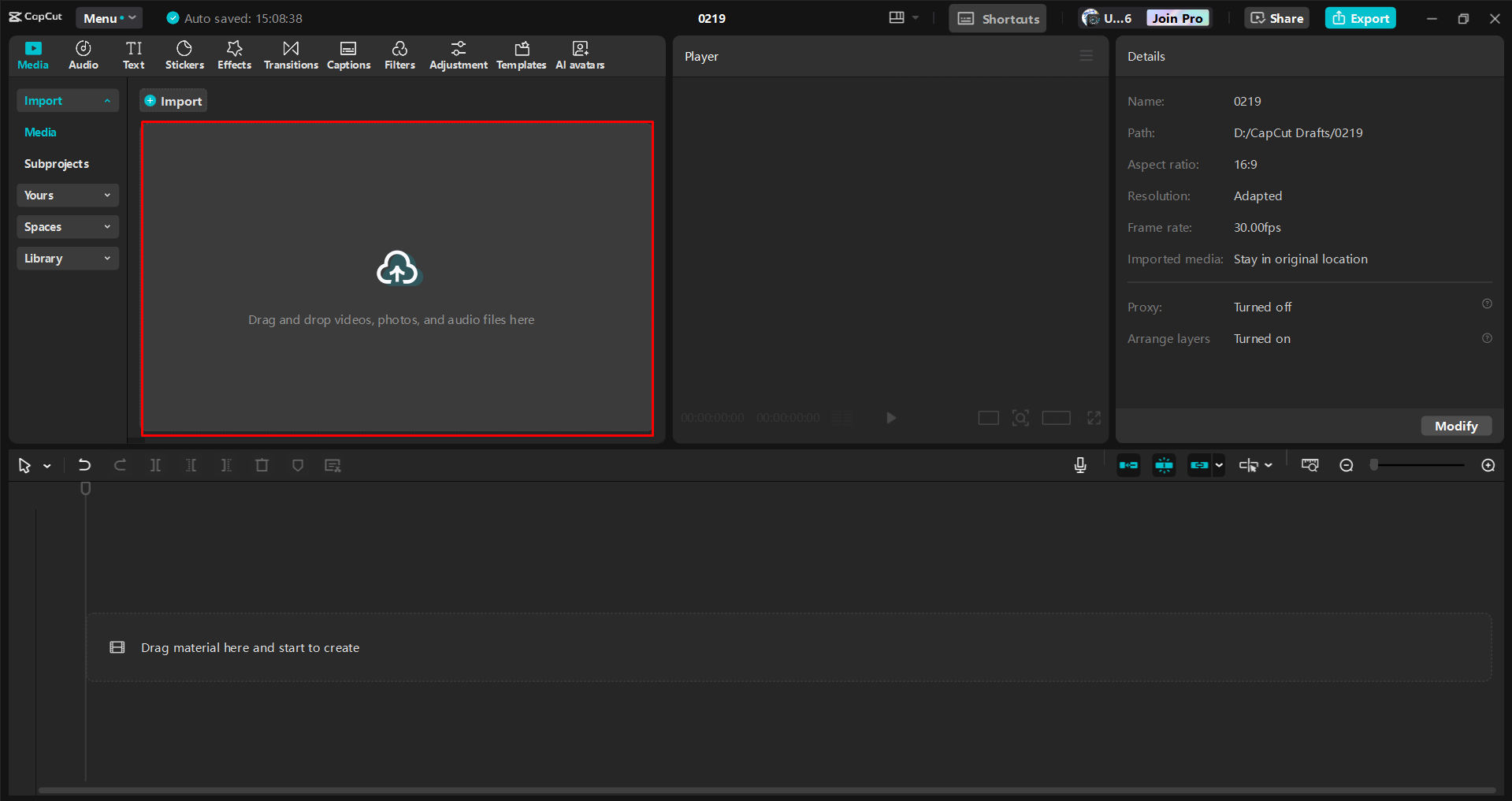The width and height of the screenshot is (1512, 801).
Task: Click the Import button with plus icon
Action: pos(173,101)
